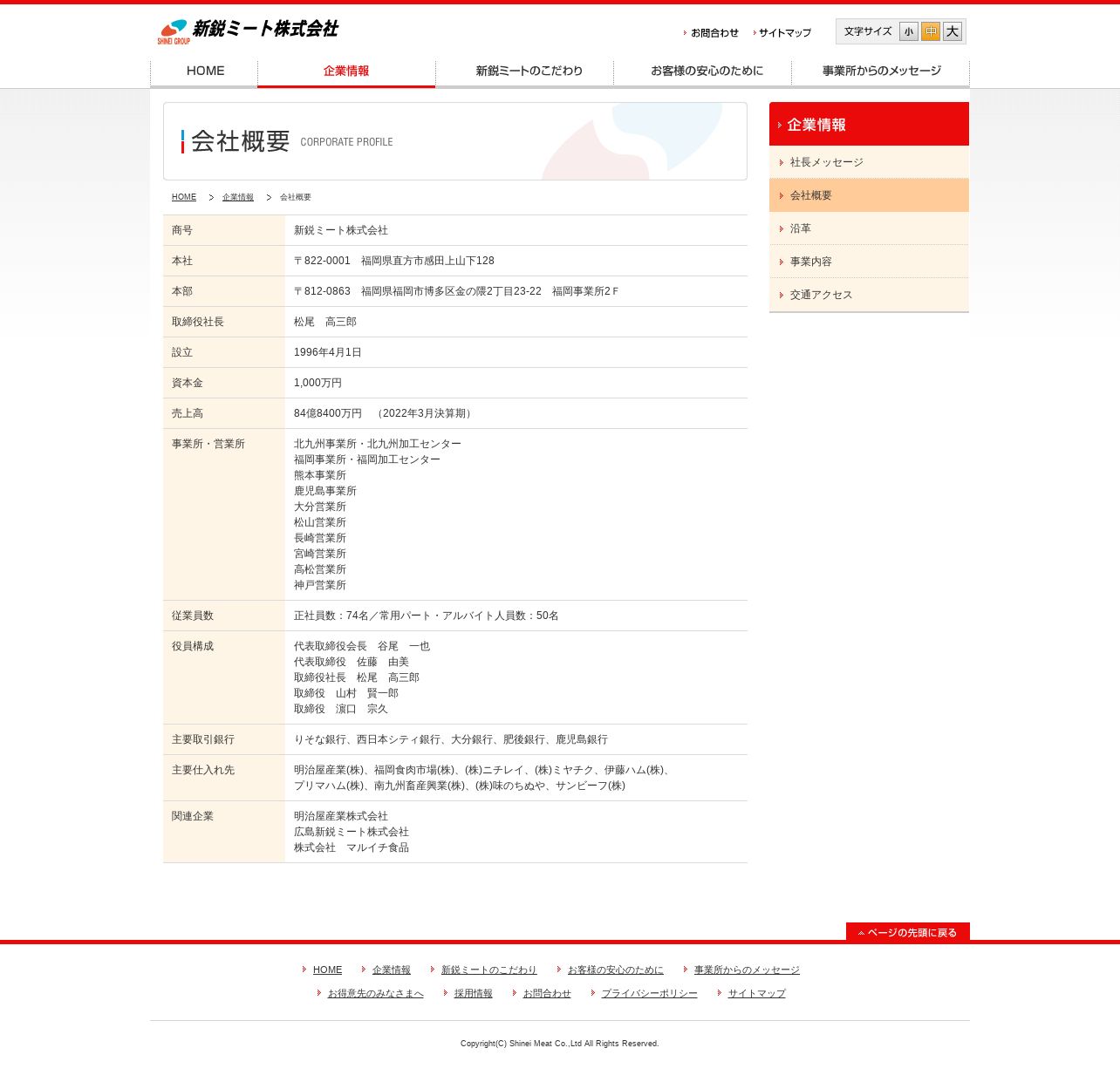Click 松山営業所 in the office list

click(320, 522)
